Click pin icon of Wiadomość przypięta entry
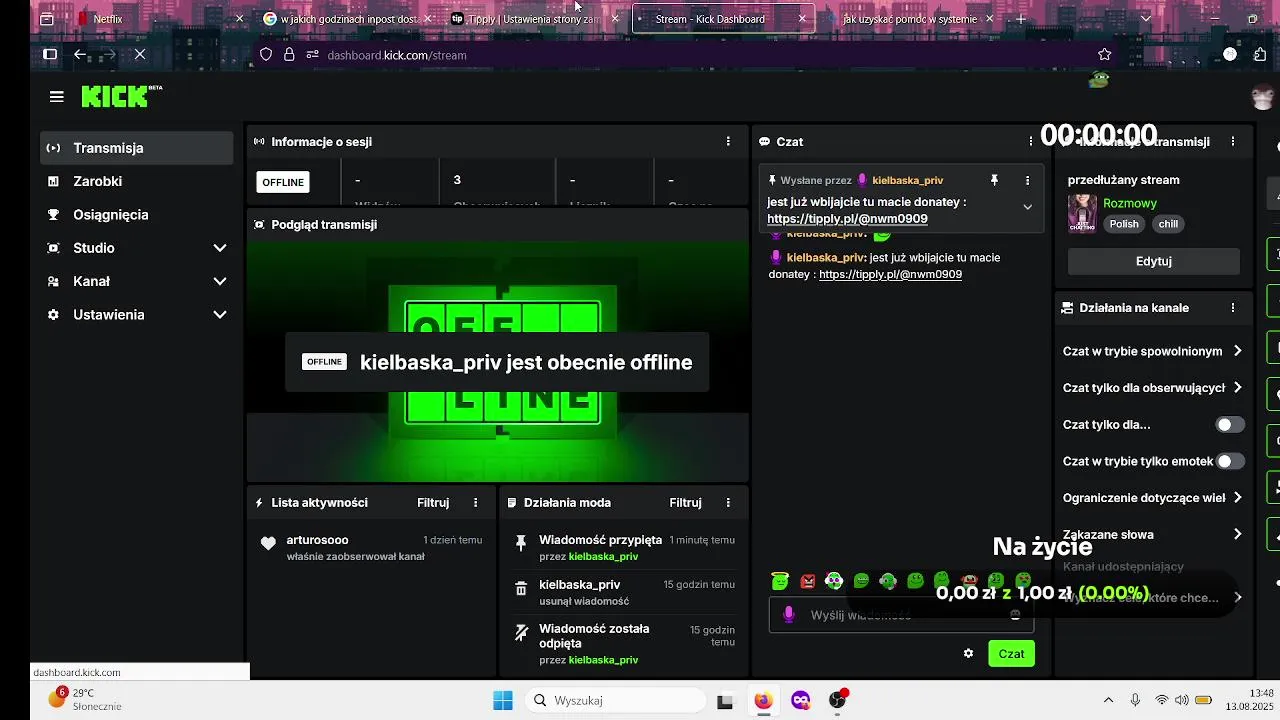 coord(520,543)
